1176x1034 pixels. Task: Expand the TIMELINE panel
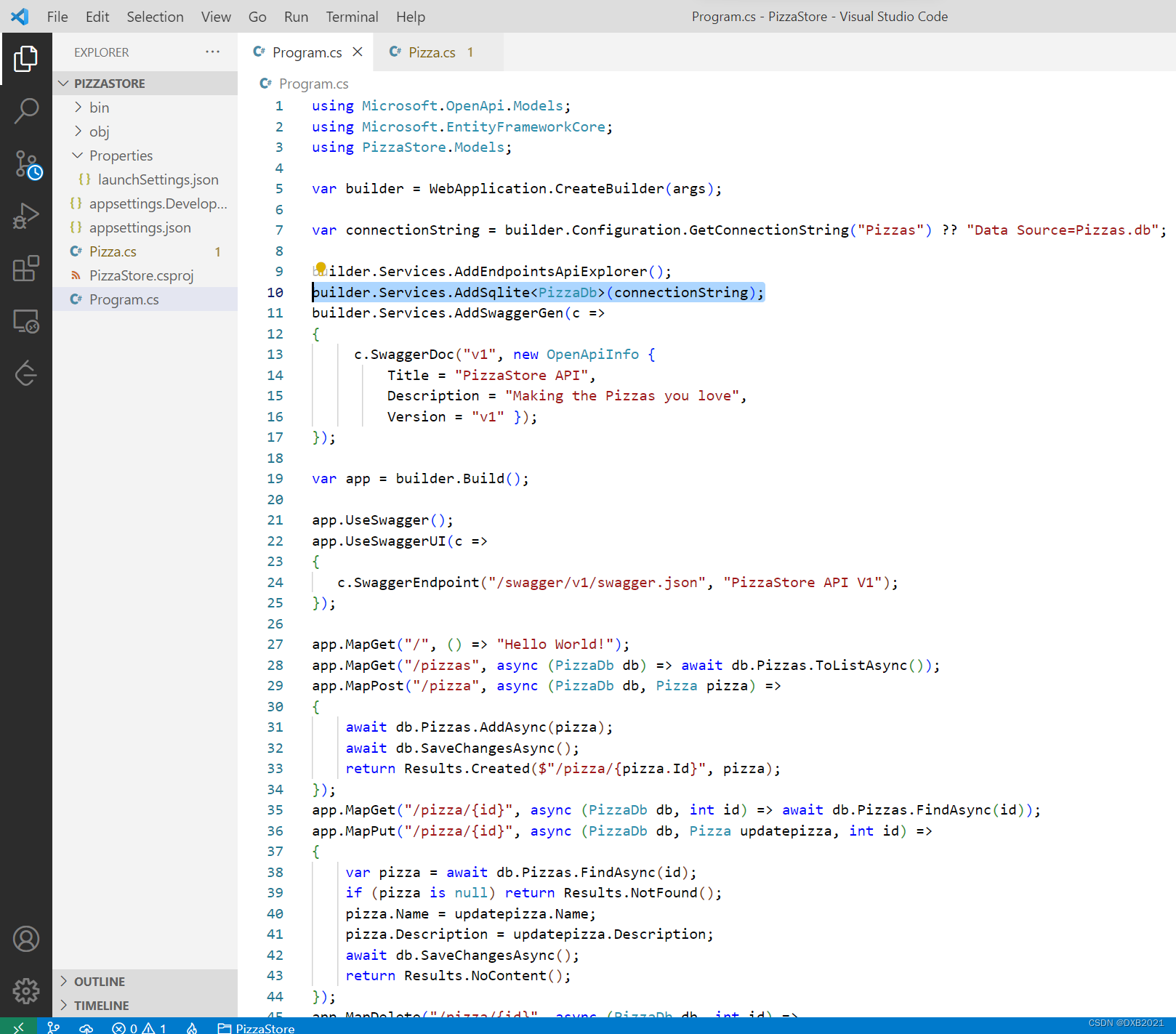(145, 1006)
